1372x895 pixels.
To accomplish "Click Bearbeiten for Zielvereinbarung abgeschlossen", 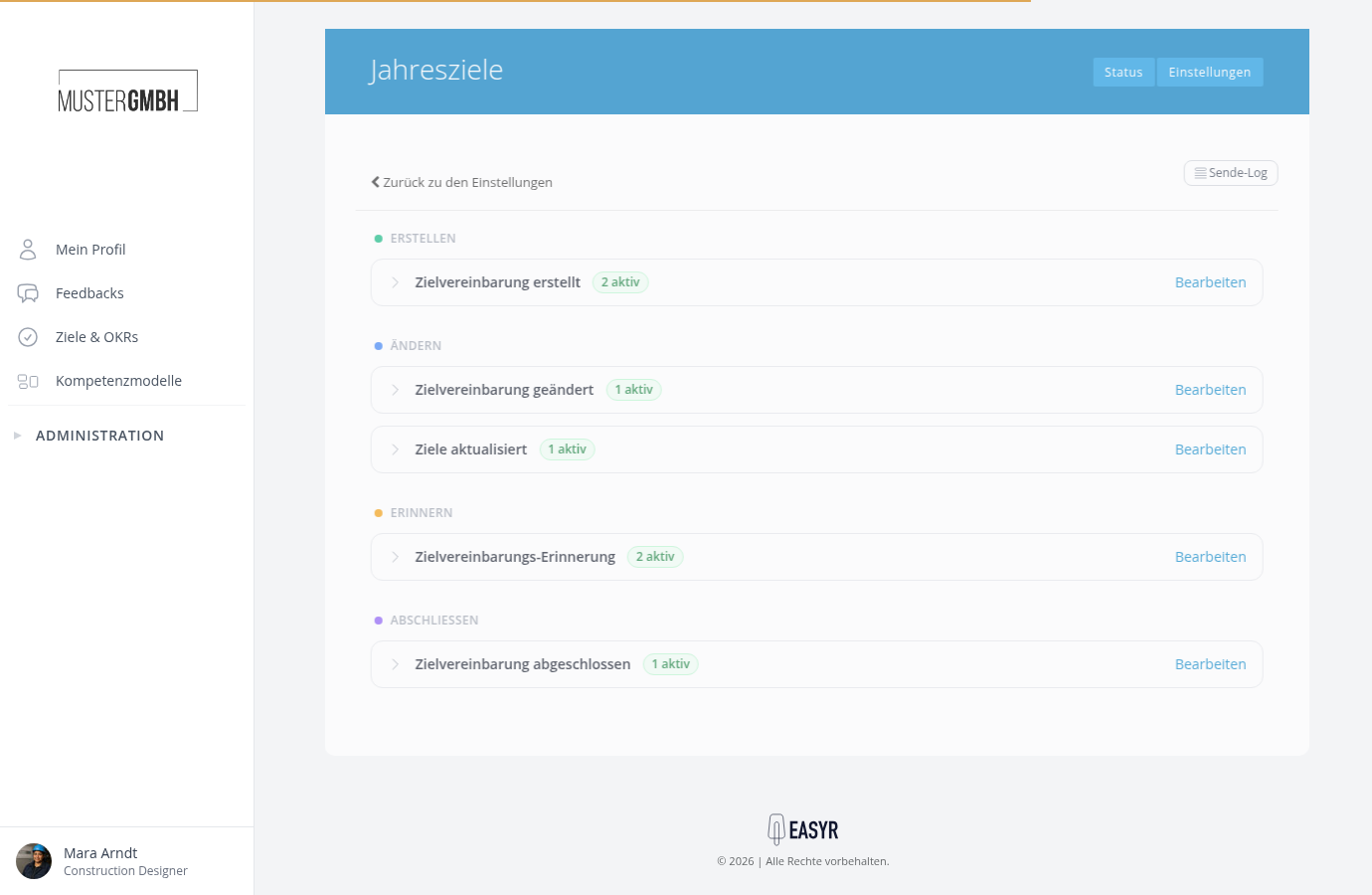I will (1210, 664).
